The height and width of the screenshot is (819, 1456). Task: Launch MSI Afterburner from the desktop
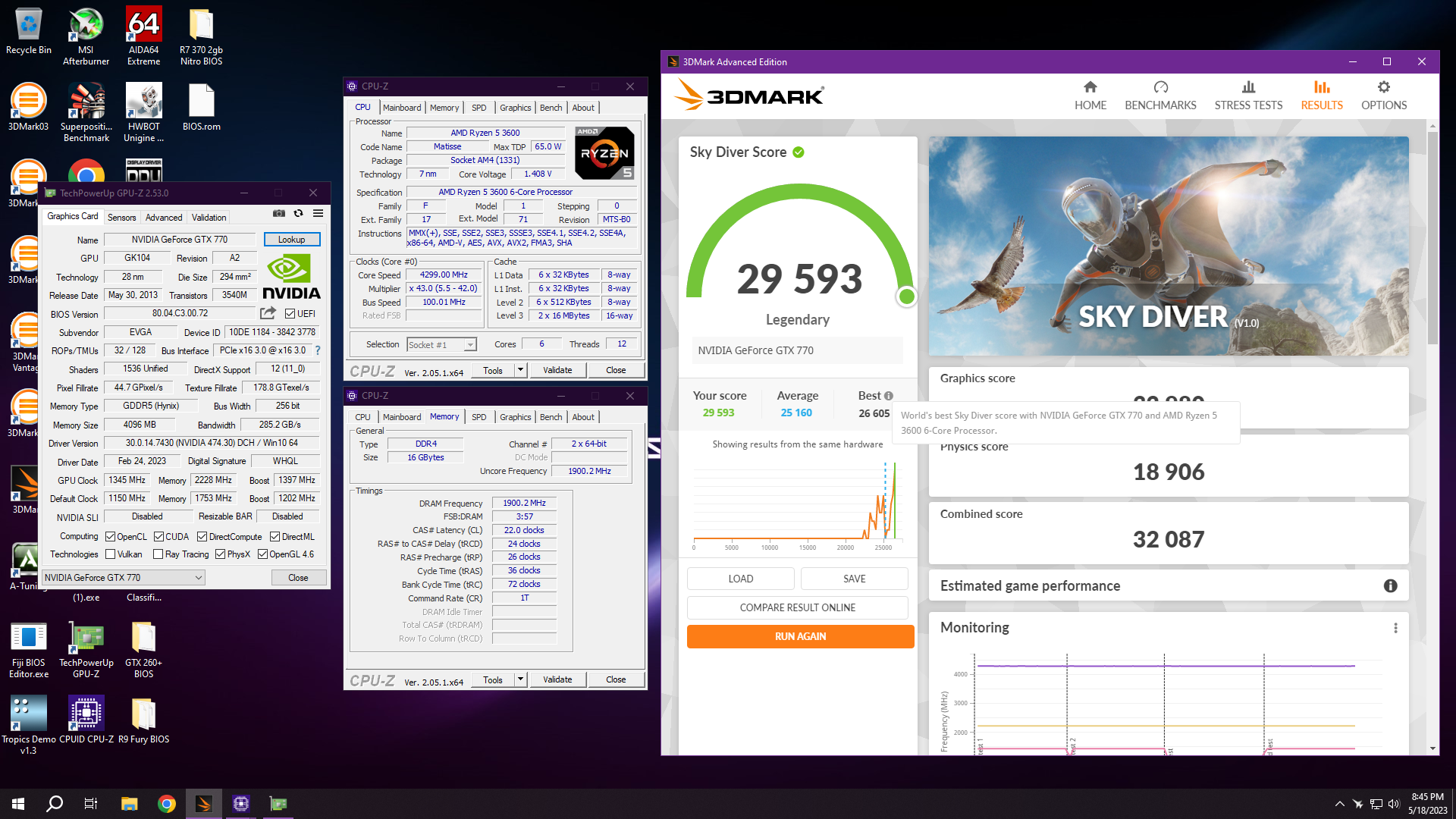(x=86, y=36)
